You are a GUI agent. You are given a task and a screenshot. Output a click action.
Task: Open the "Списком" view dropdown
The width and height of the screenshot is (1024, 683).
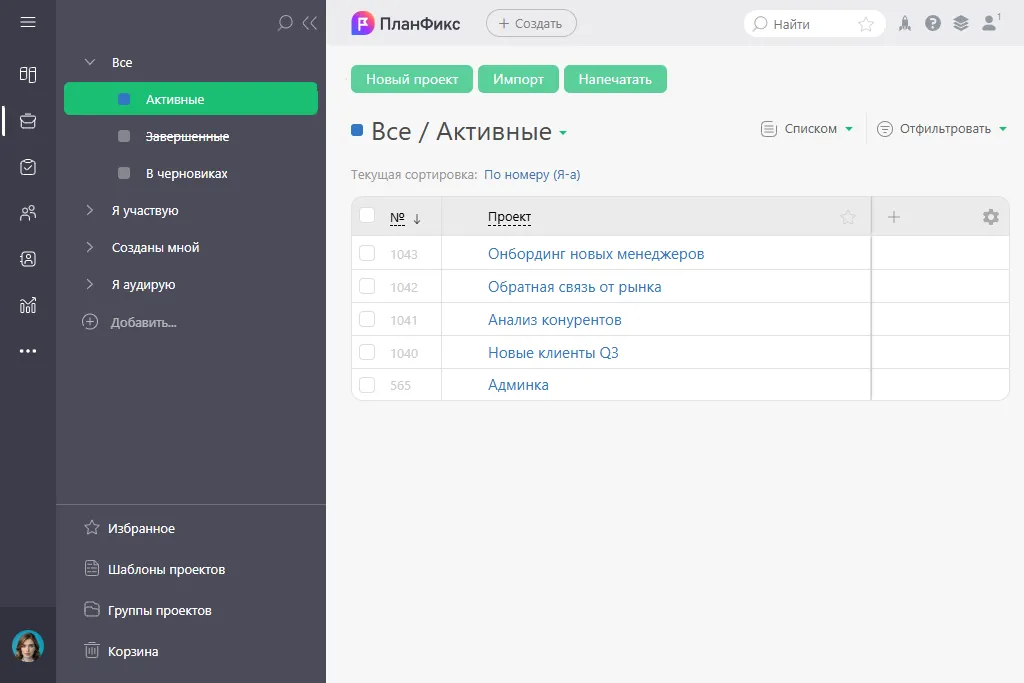coord(808,129)
